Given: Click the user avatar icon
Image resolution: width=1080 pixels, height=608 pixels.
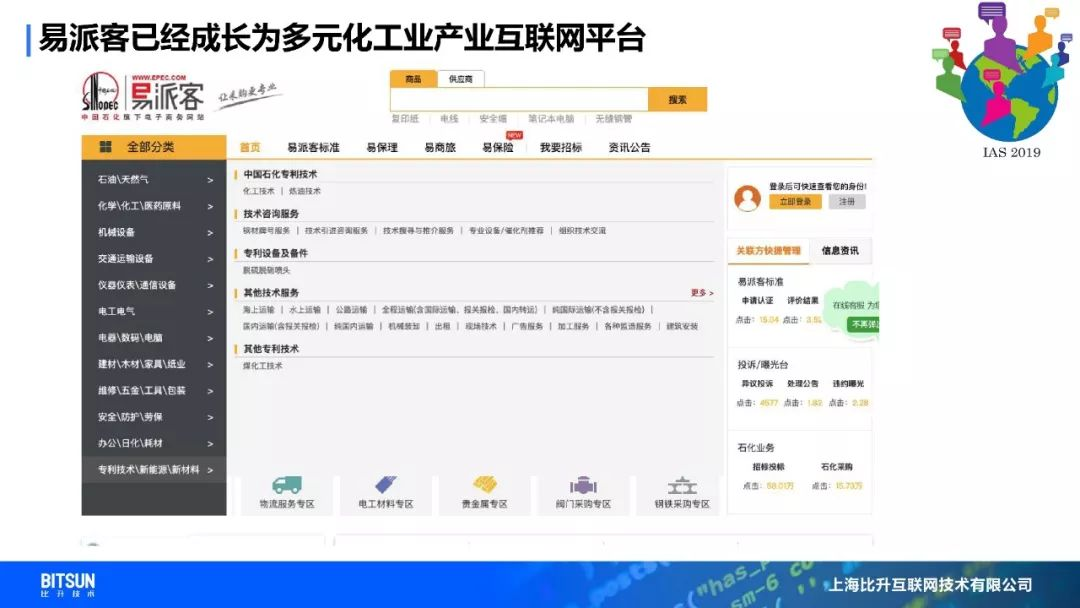Looking at the screenshot, I should pyautogui.click(x=747, y=198).
